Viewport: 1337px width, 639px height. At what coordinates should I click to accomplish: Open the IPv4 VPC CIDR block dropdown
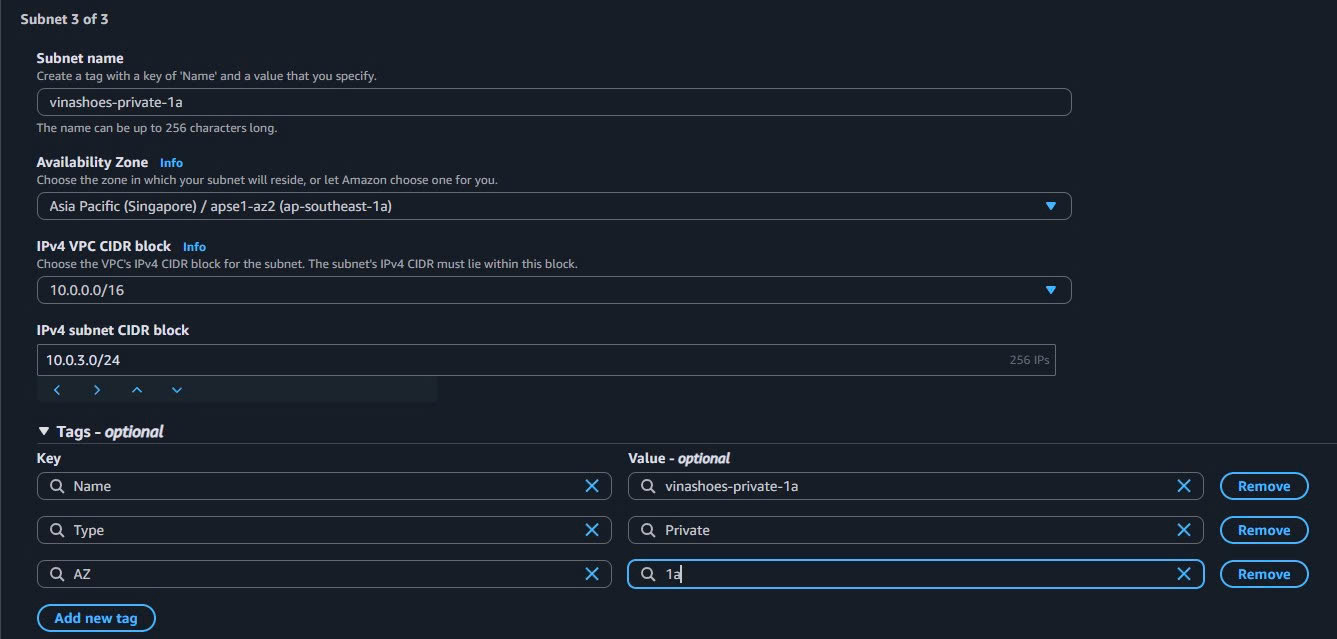pos(1051,289)
